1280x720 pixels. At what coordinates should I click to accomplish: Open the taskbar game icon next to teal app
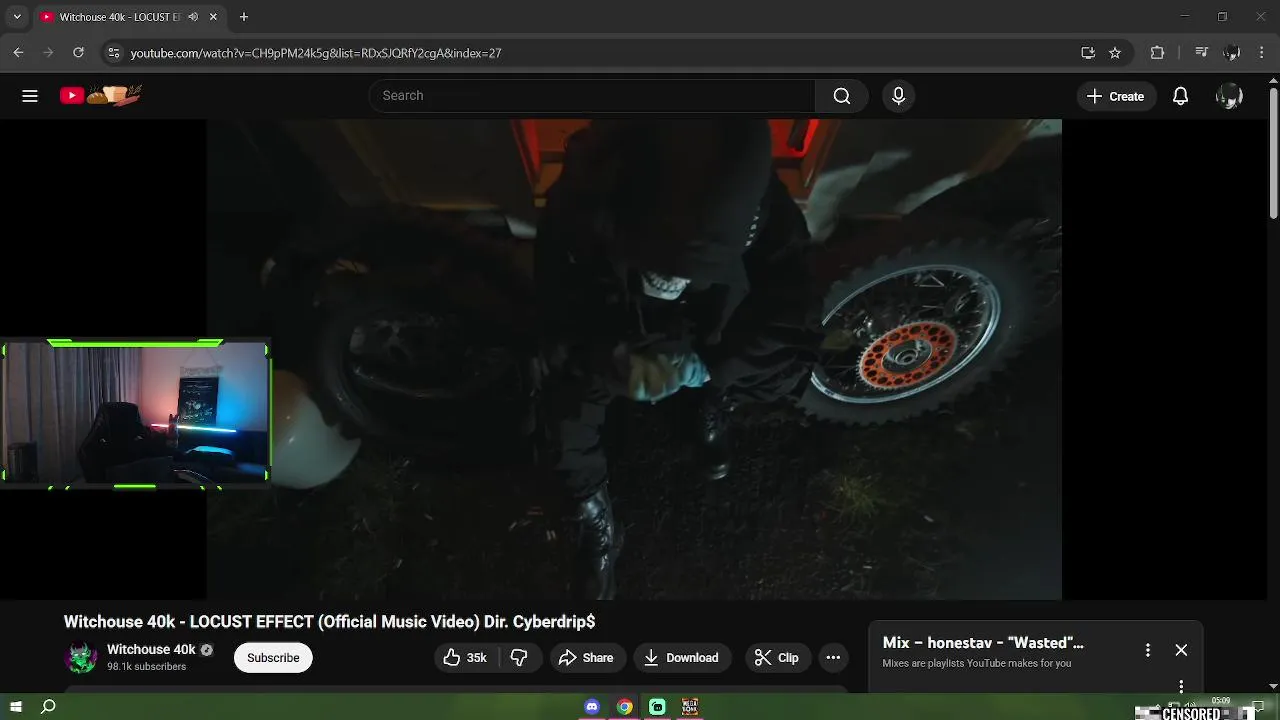[689, 707]
